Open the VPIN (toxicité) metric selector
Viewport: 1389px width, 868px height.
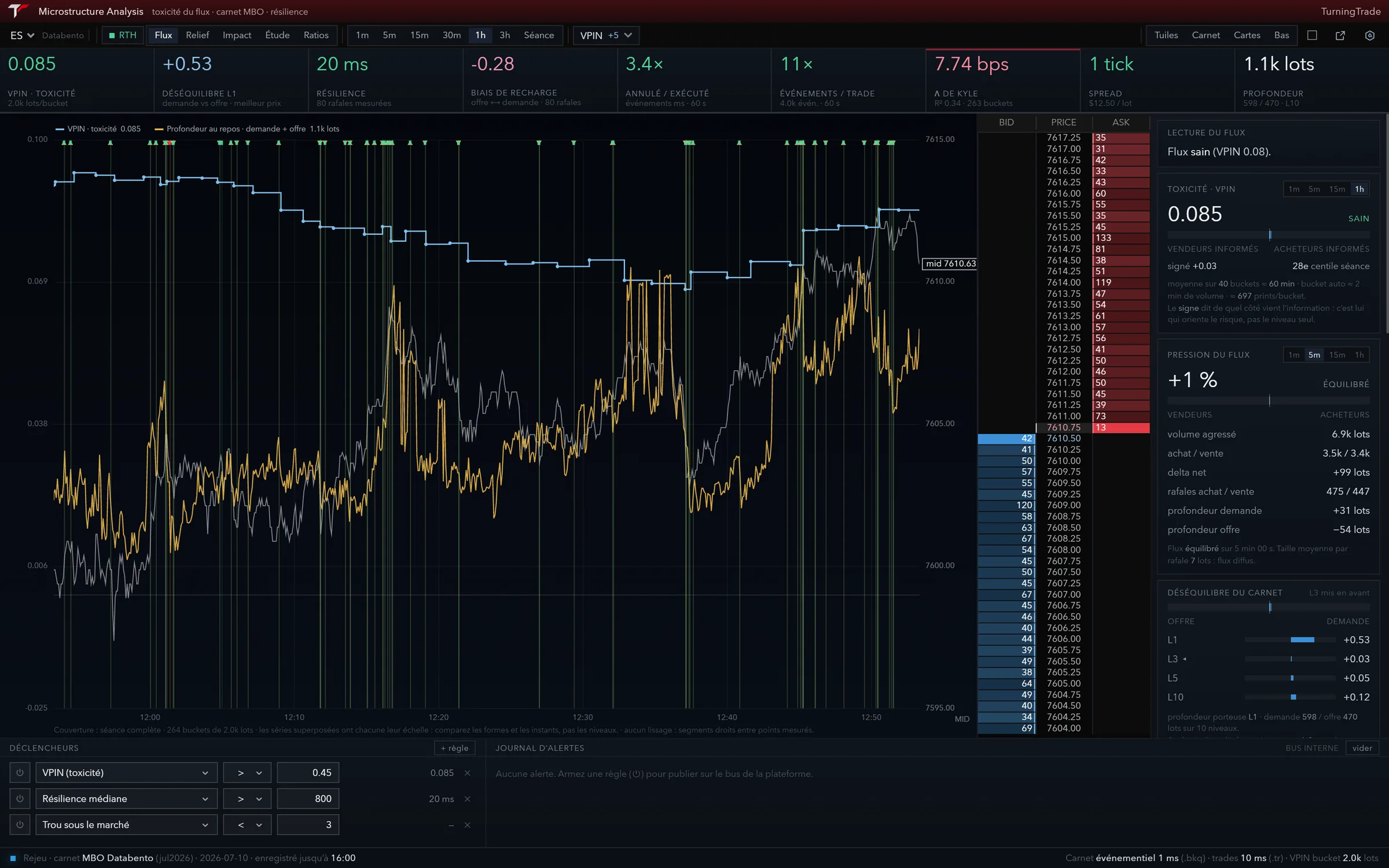click(126, 773)
